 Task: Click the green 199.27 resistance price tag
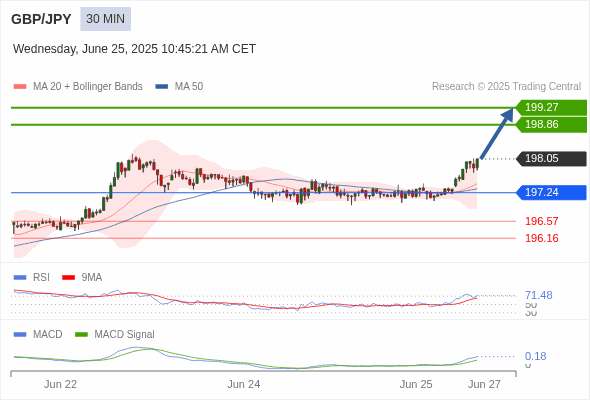tap(551, 107)
